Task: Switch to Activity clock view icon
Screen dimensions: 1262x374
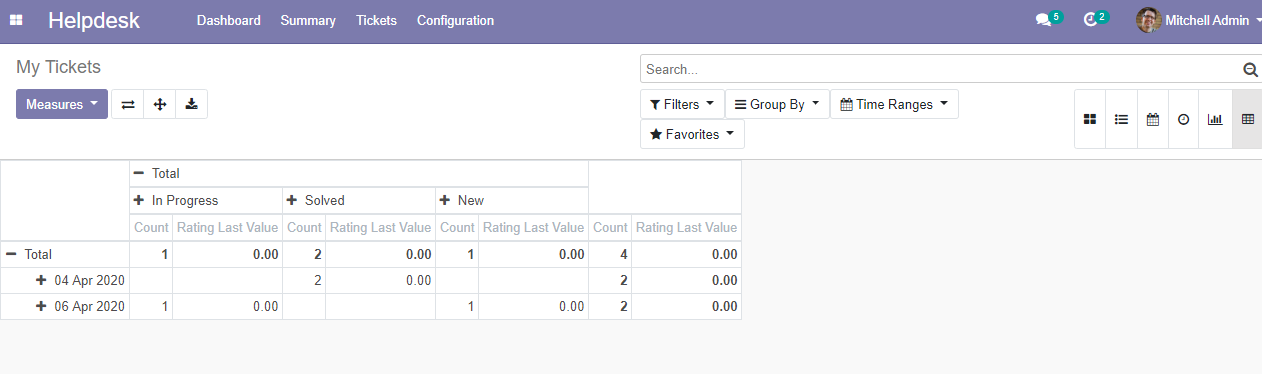Action: point(1184,119)
